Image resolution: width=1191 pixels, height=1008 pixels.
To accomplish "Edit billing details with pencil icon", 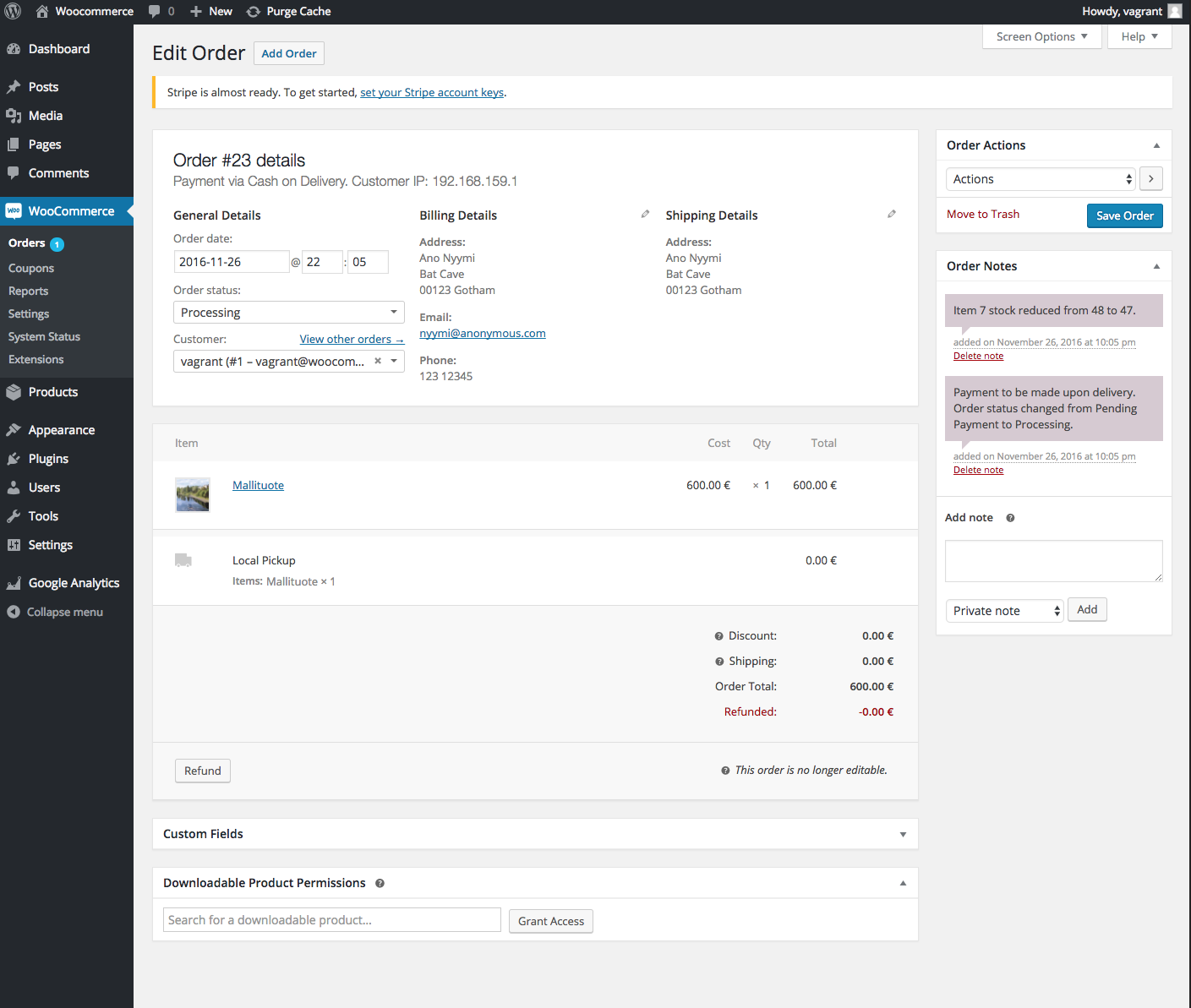I will pyautogui.click(x=645, y=215).
